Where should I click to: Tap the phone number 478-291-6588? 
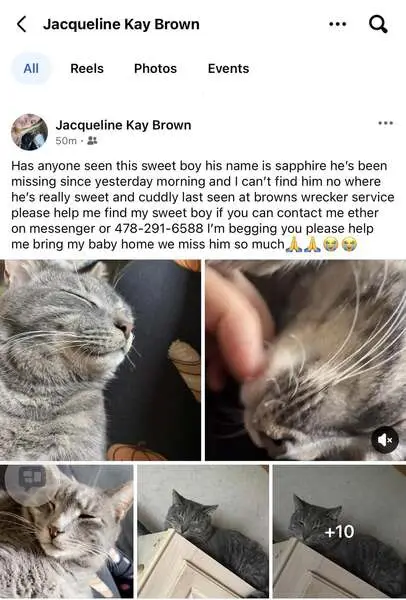159,228
